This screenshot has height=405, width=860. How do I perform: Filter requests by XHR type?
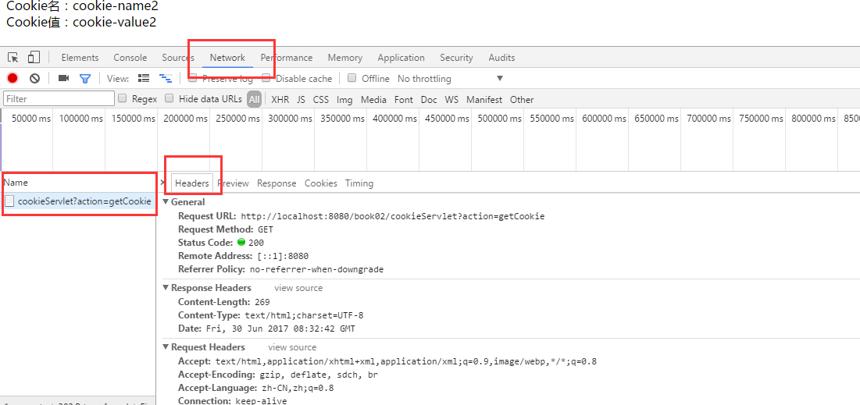[x=280, y=99]
